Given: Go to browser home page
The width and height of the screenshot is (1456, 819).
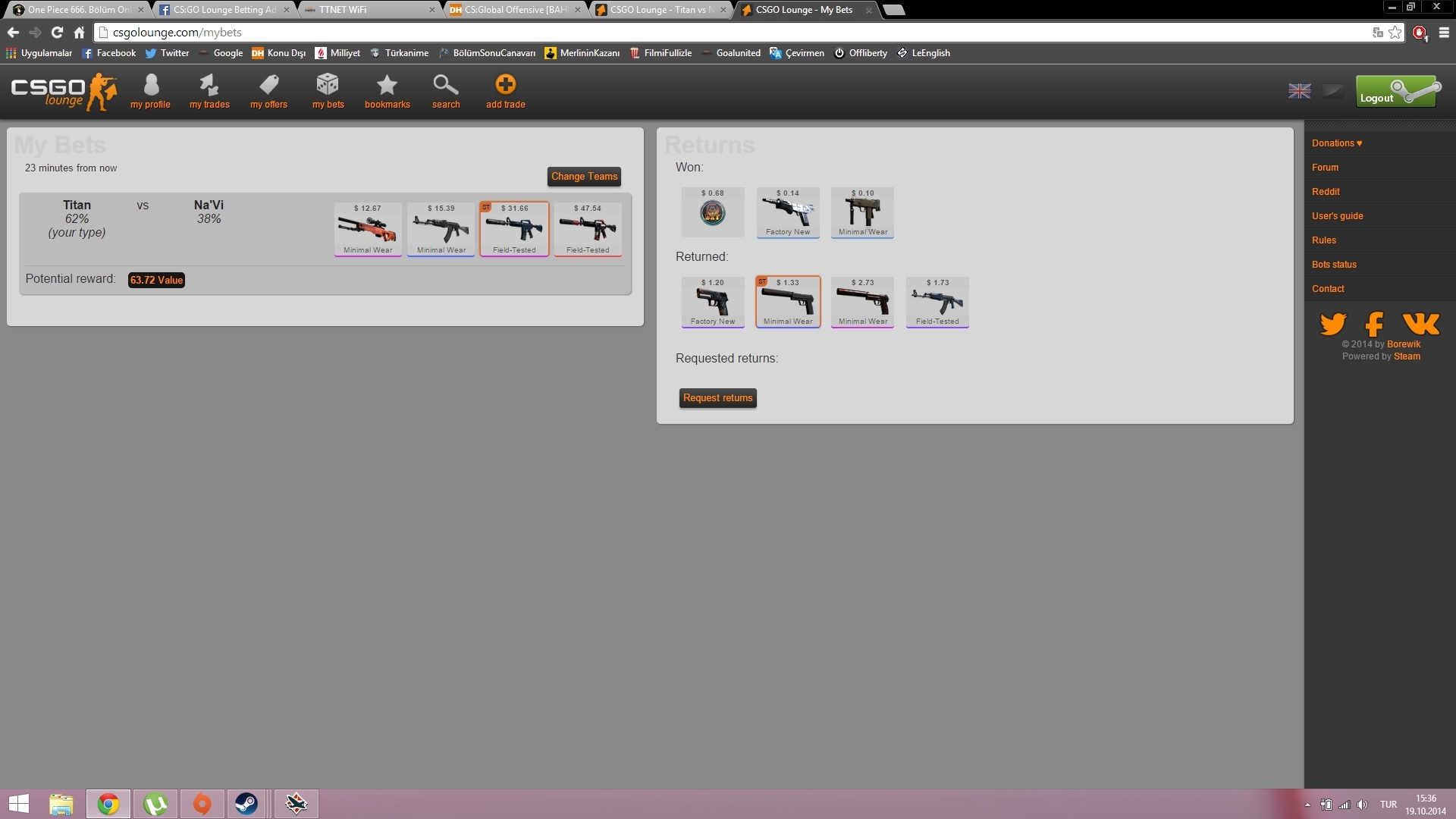Looking at the screenshot, I should coord(79,33).
